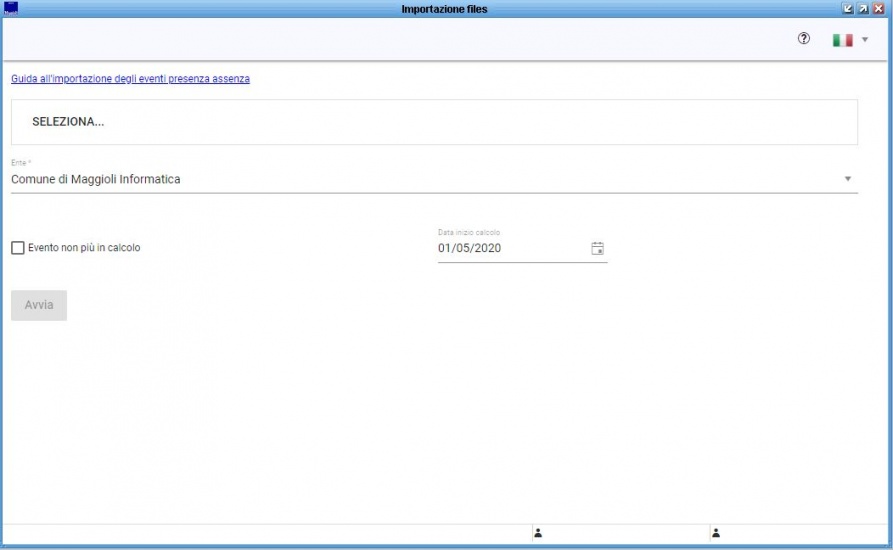Enable Evento non più in calcolo checkbox
893x550 pixels.
click(18, 248)
